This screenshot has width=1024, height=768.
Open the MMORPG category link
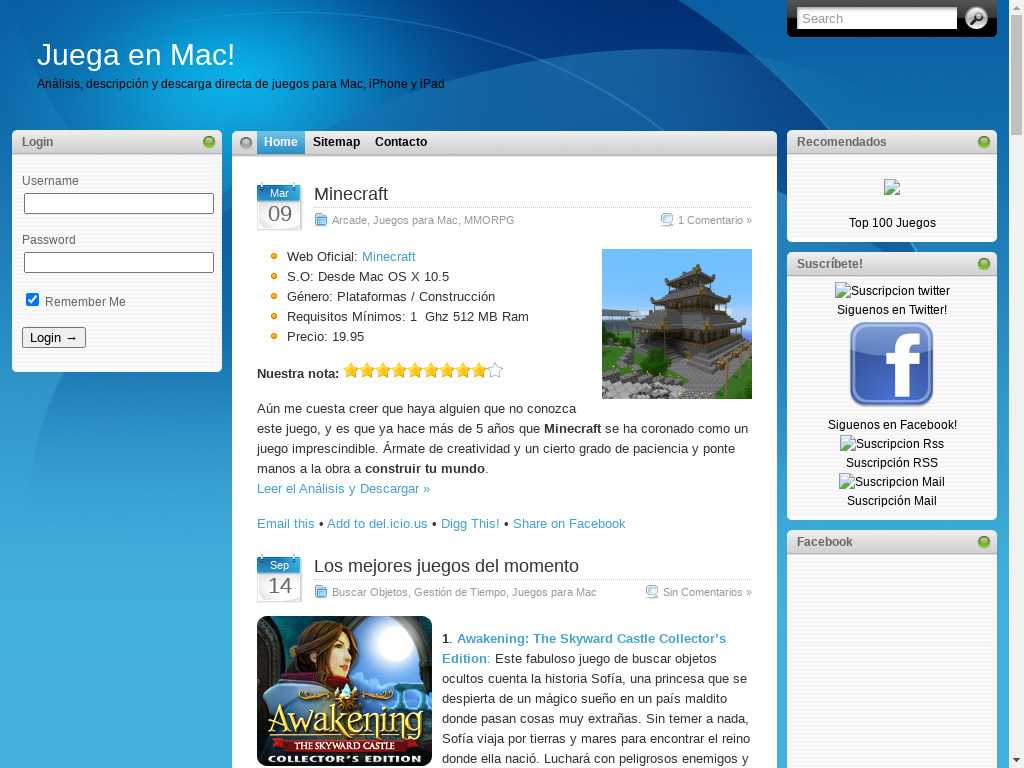point(489,220)
